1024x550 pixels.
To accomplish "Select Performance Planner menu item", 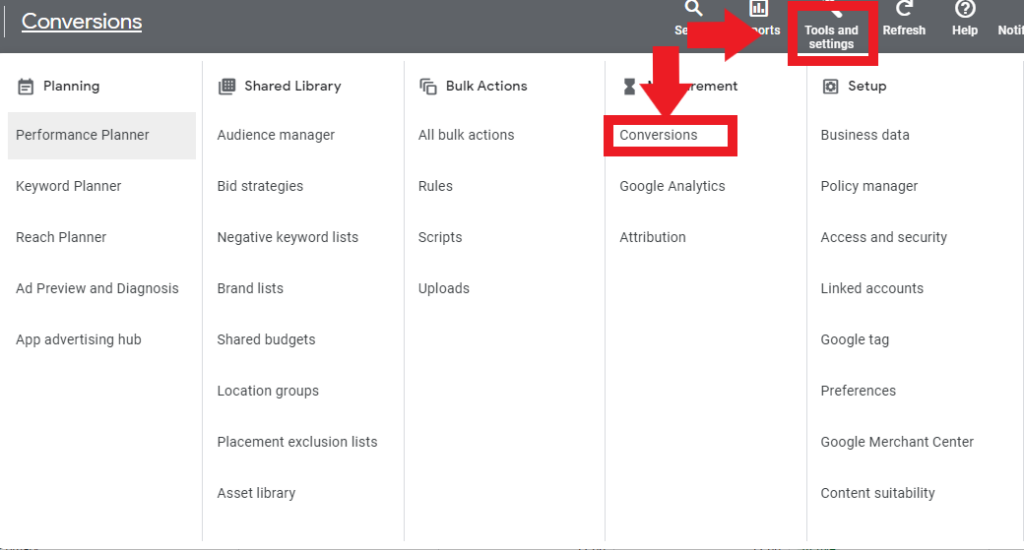I will (x=83, y=135).
